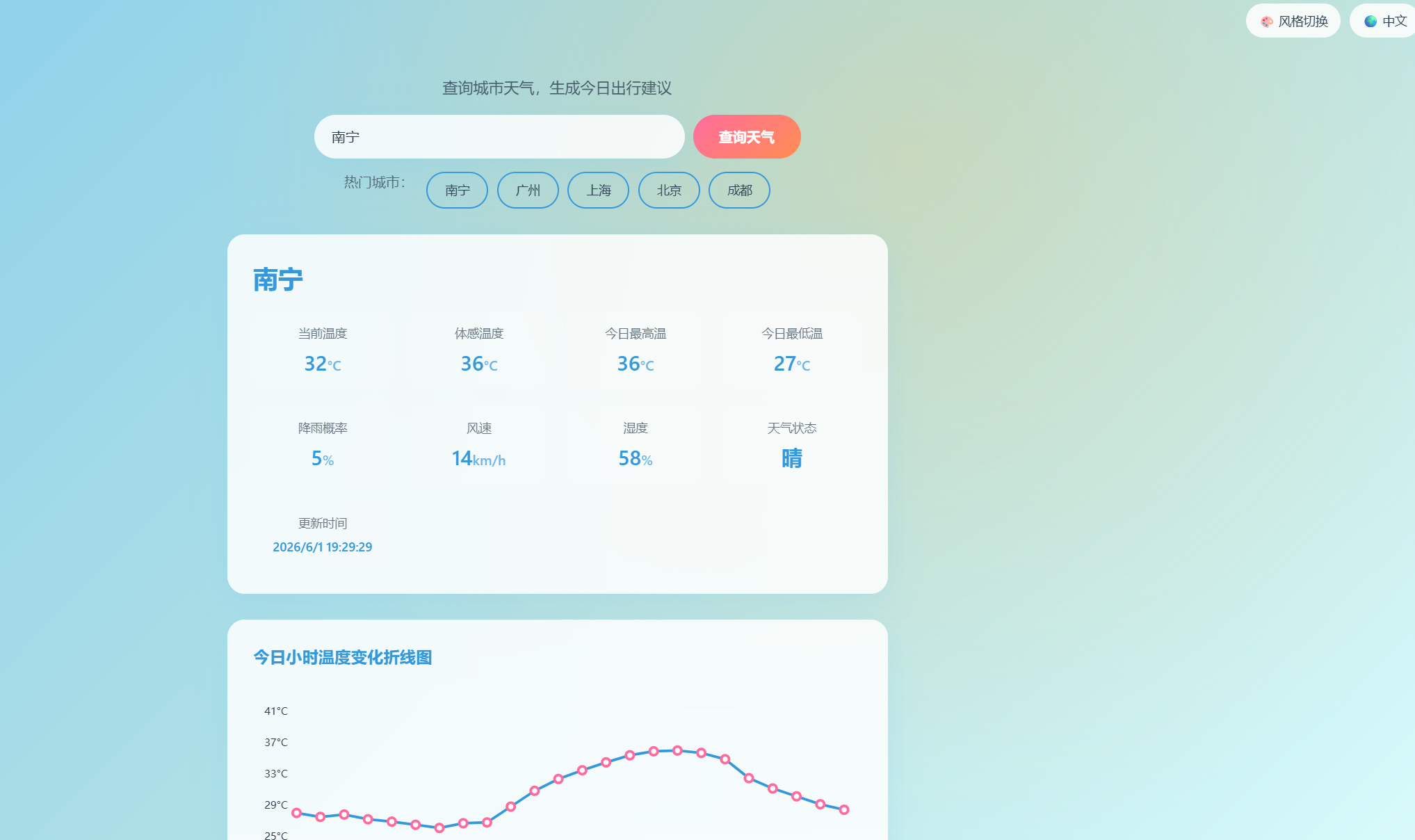Click the 风速 value 14km/h
Screen dimensions: 1415x840
(x=478, y=458)
